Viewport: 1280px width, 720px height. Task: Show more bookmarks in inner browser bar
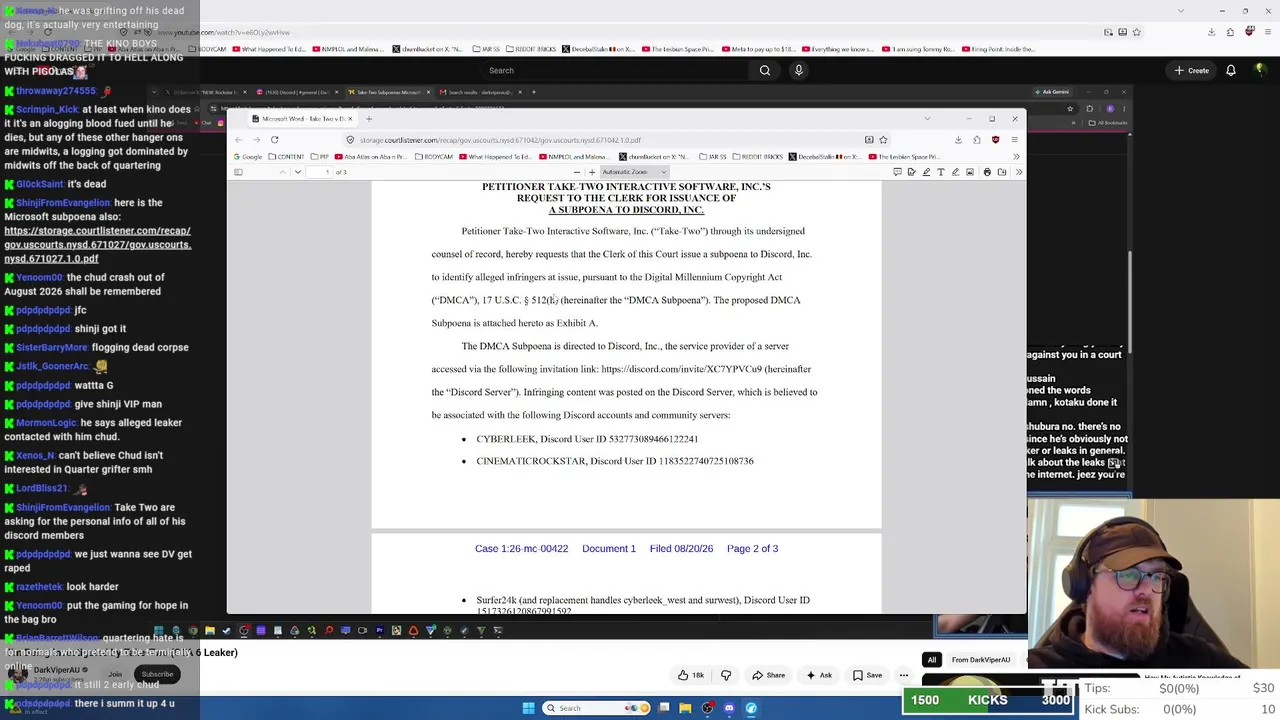click(1016, 157)
